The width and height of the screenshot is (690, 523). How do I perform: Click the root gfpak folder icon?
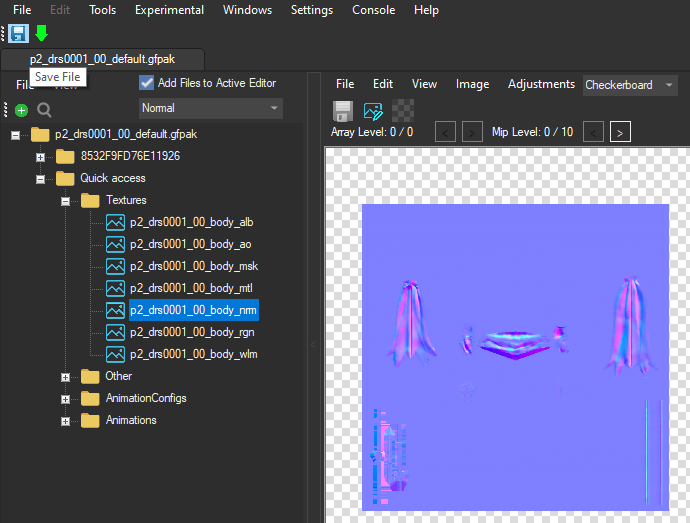coord(40,134)
